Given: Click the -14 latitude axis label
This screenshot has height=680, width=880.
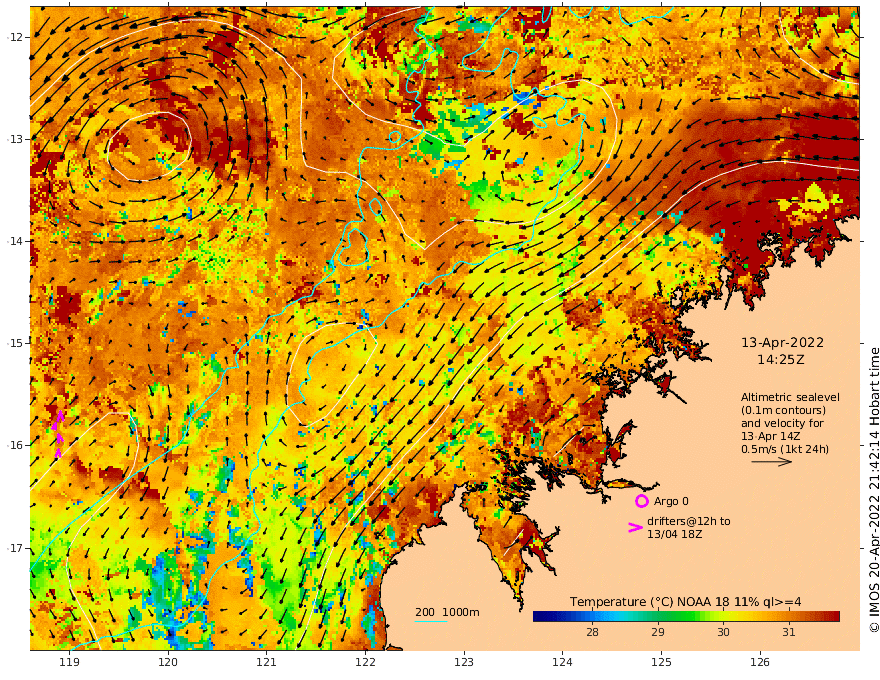Looking at the screenshot, I should [x=15, y=241].
